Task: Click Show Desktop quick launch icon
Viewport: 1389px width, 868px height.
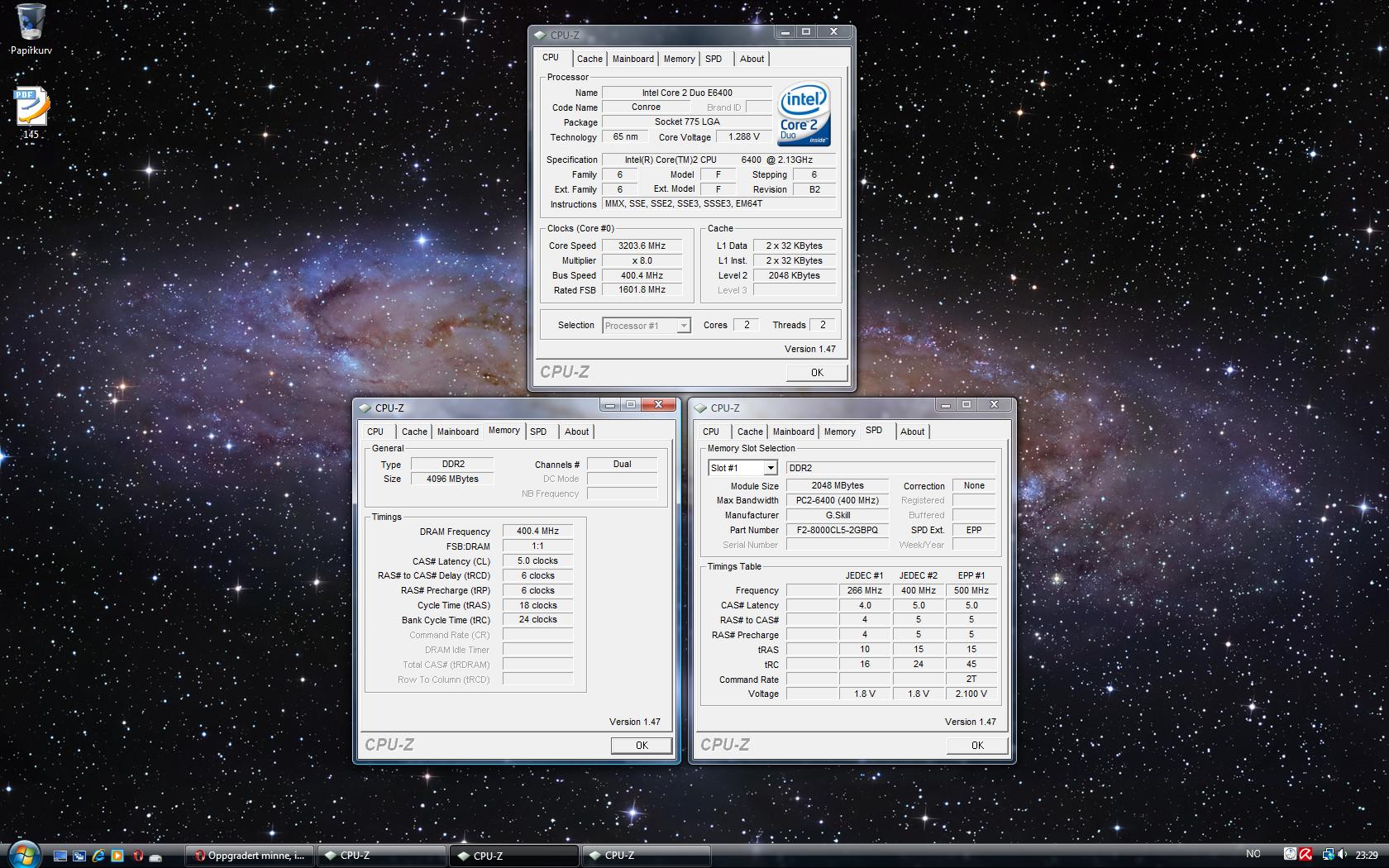Action: [60, 856]
